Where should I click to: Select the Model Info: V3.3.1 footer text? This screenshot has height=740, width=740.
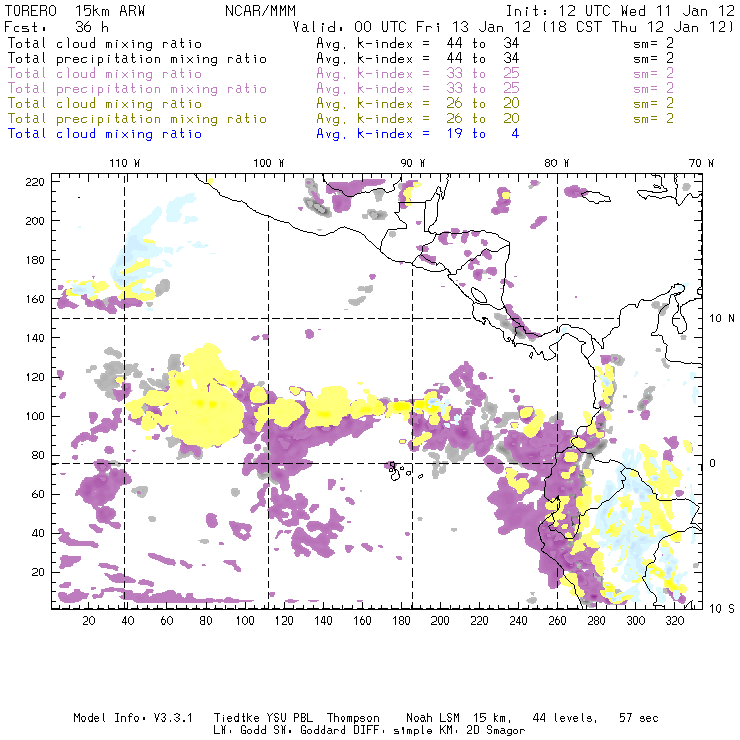click(120, 718)
